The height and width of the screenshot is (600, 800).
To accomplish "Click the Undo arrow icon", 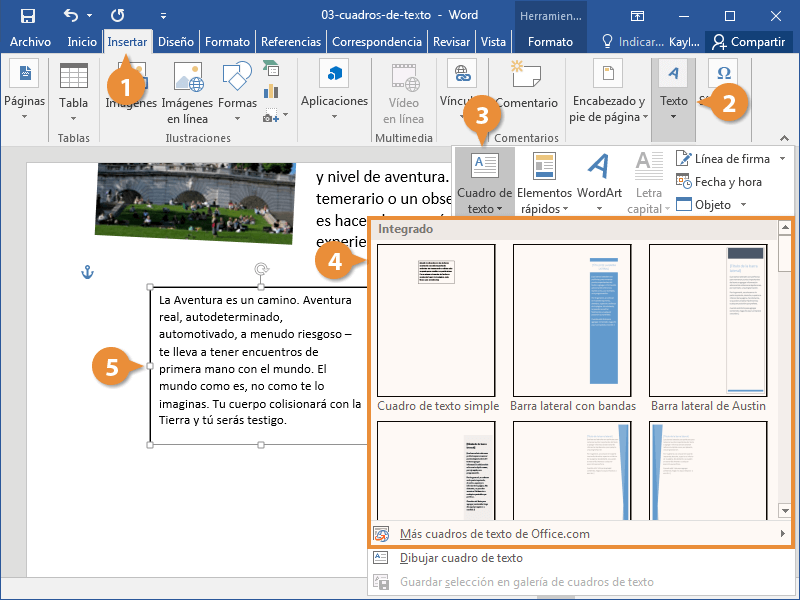I will tap(71, 15).
